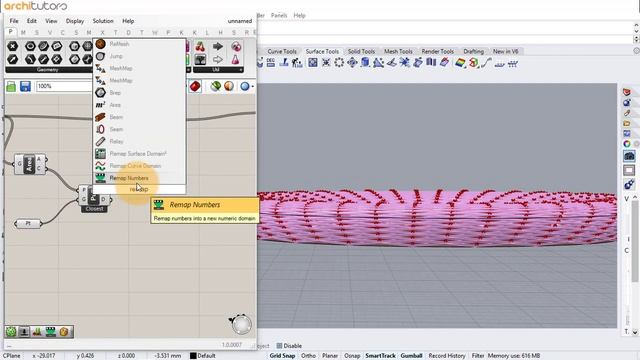Toggle SmartTrack in status bar
The width and height of the screenshot is (640, 360).
click(x=380, y=356)
